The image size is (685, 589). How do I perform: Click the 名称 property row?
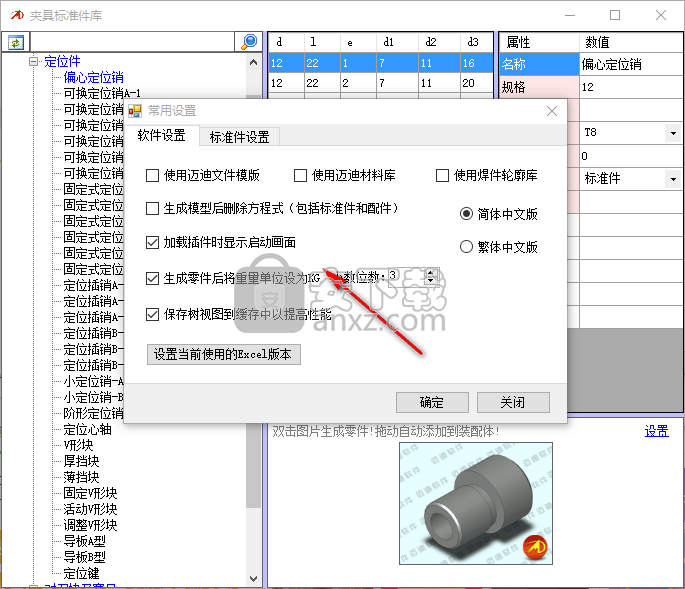591,65
